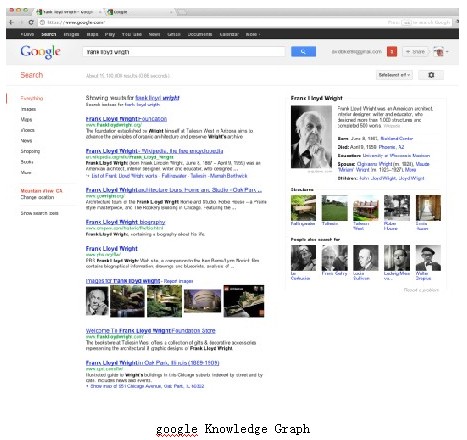467x440 pixels.
Task: Open Frank Lloyd Wright biography result
Action: coord(125,222)
